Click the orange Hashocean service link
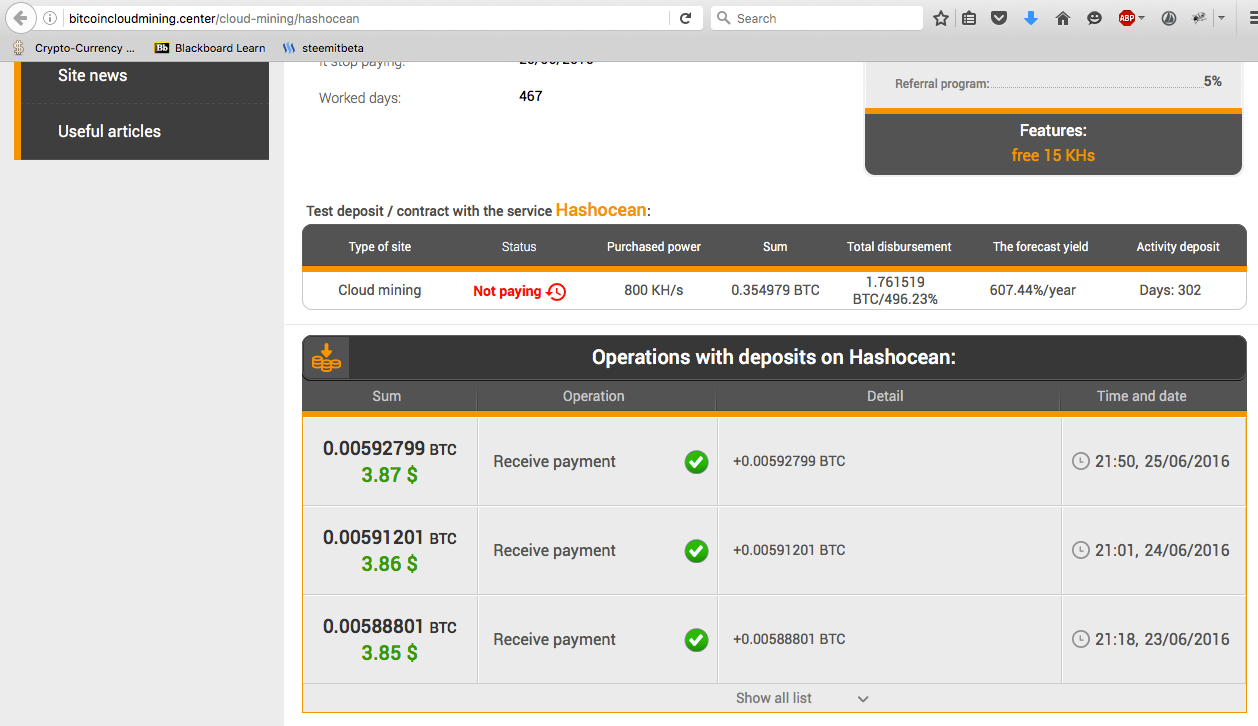 [601, 210]
